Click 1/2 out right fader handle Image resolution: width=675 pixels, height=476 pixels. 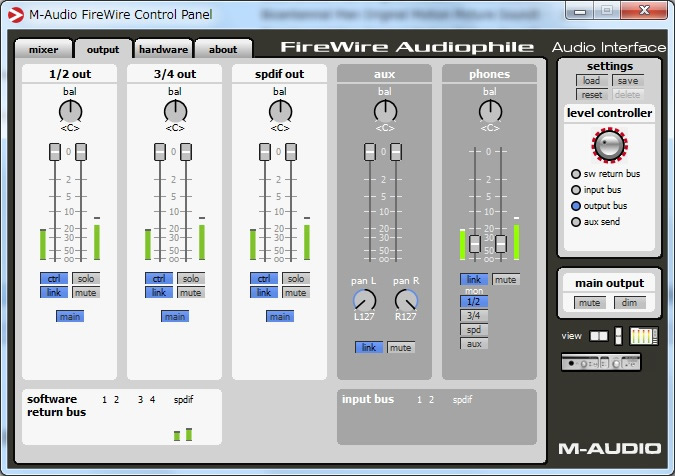(x=81, y=152)
